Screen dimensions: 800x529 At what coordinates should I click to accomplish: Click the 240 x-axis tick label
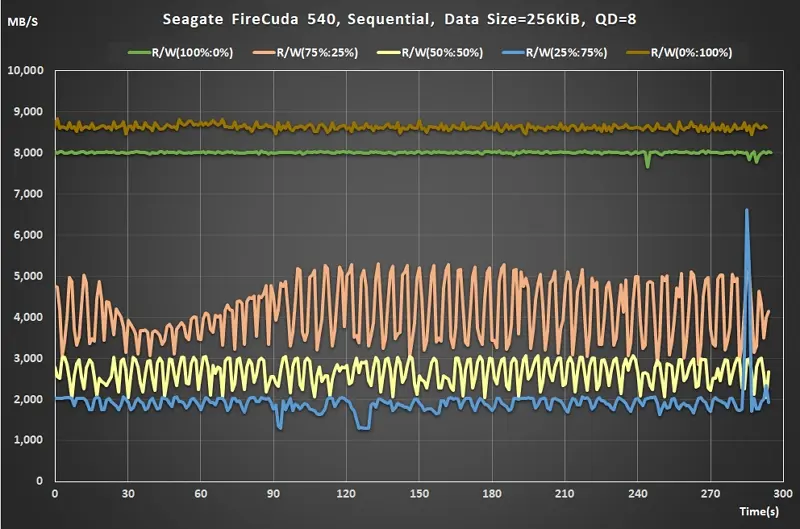click(x=638, y=494)
